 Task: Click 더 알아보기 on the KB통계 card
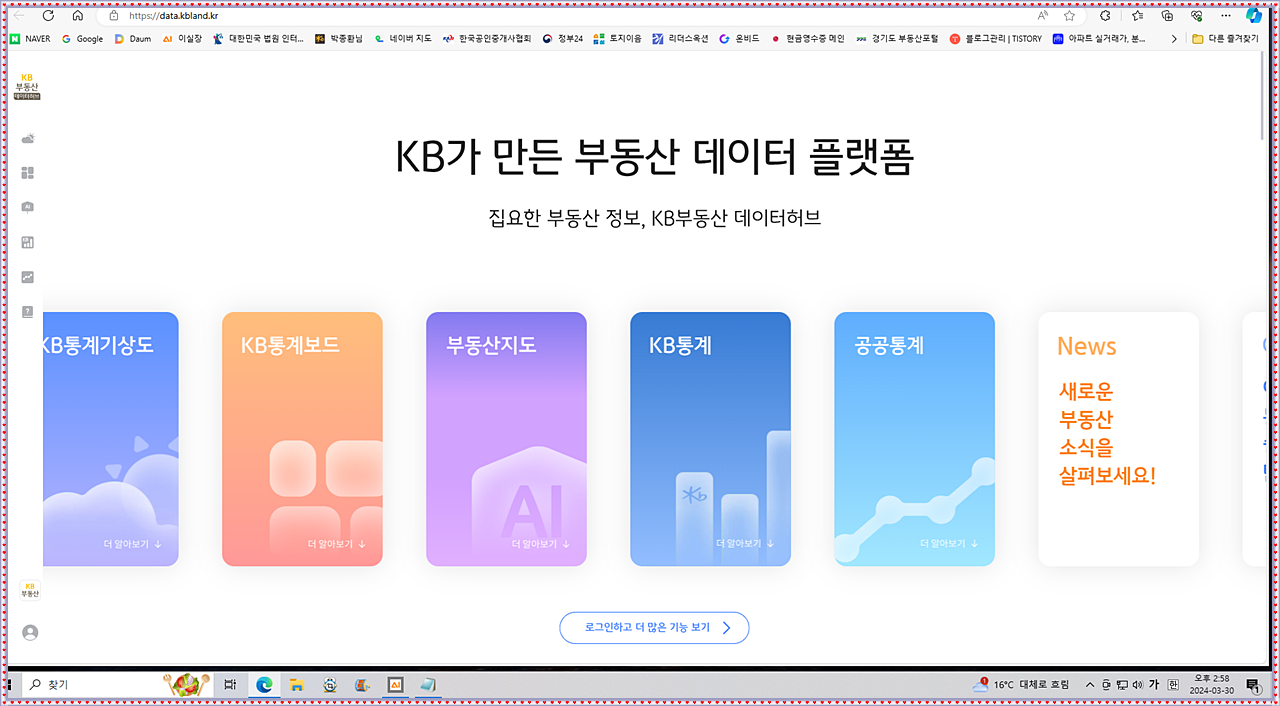pos(745,544)
